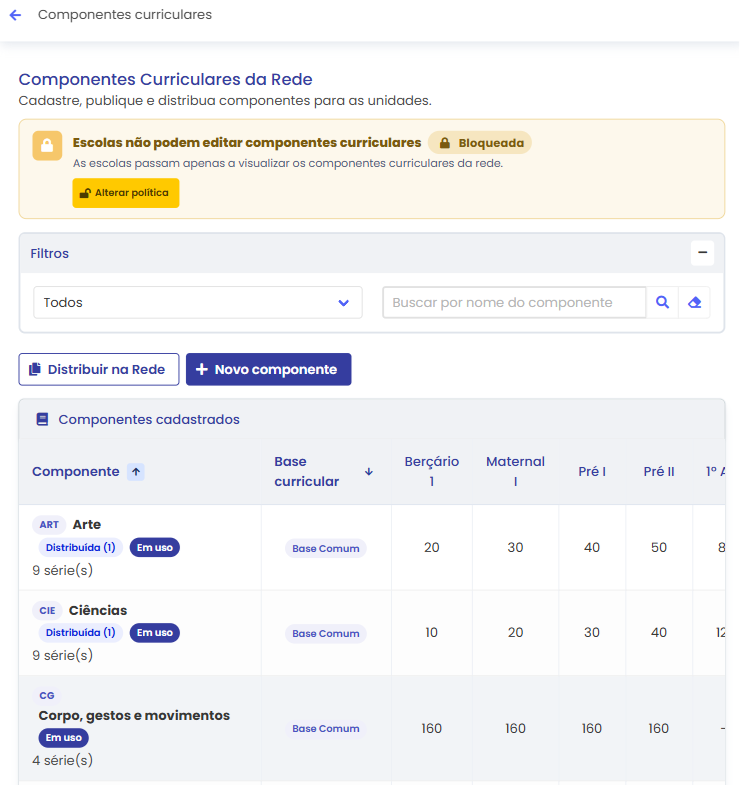This screenshot has height=785, width=740.
Task: Click Em uso badge in Ciências row
Action: (155, 633)
